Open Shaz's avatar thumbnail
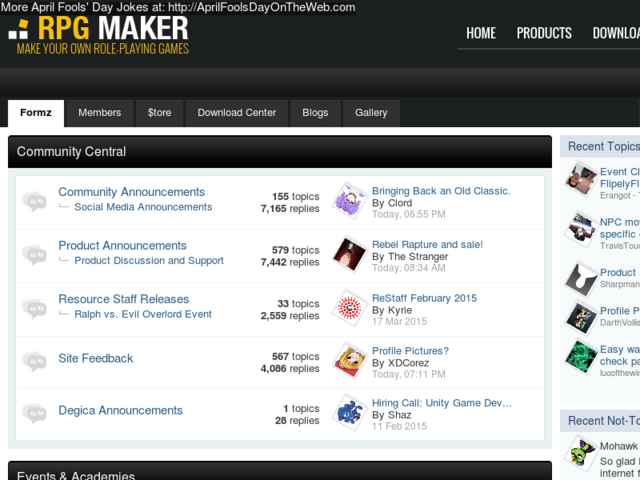This screenshot has height=480, width=640. (349, 413)
